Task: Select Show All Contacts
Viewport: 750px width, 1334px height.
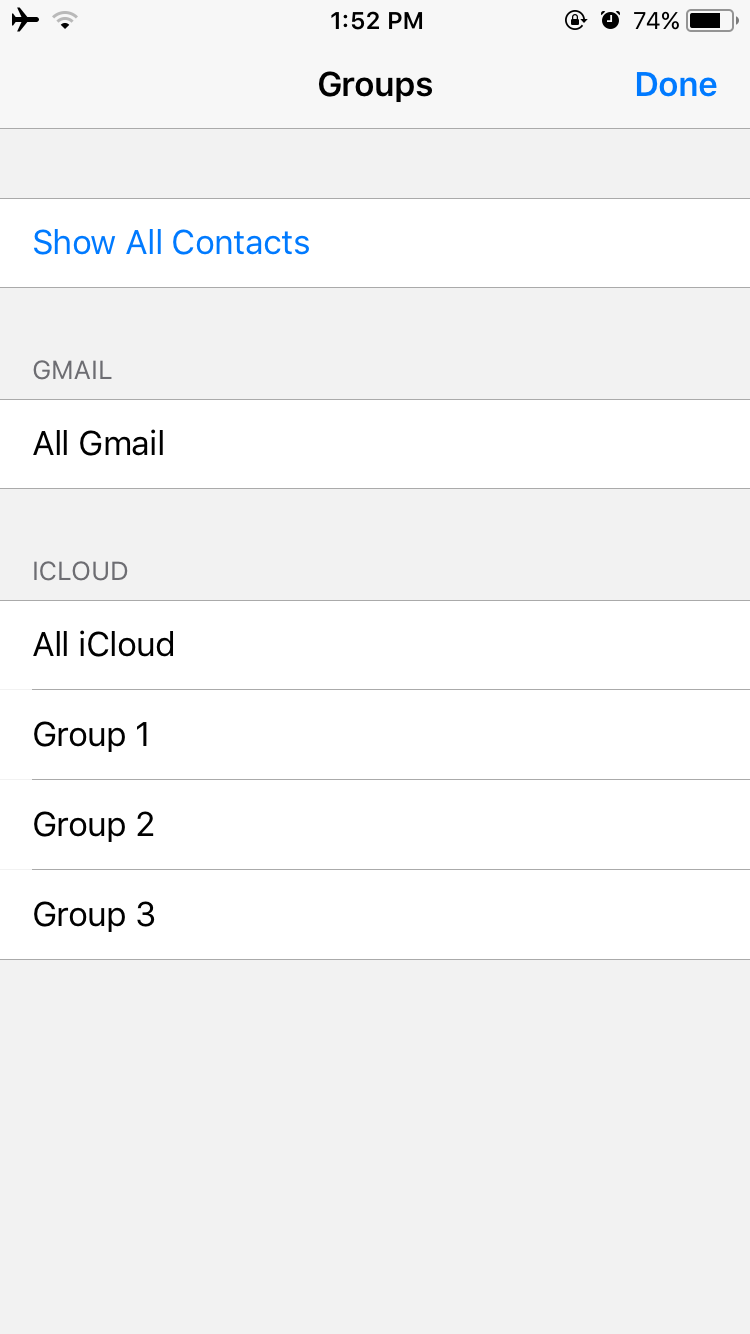Action: click(171, 243)
